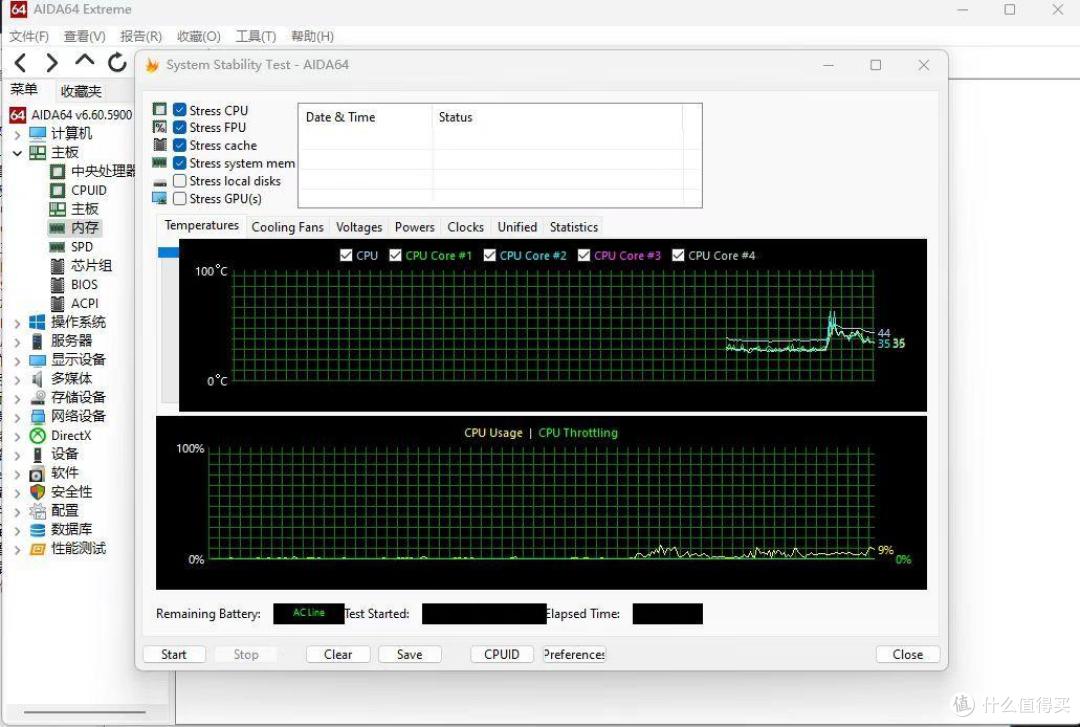1080x727 pixels.
Task: Click the 主板 motherboard category icon
Action: coord(37,152)
